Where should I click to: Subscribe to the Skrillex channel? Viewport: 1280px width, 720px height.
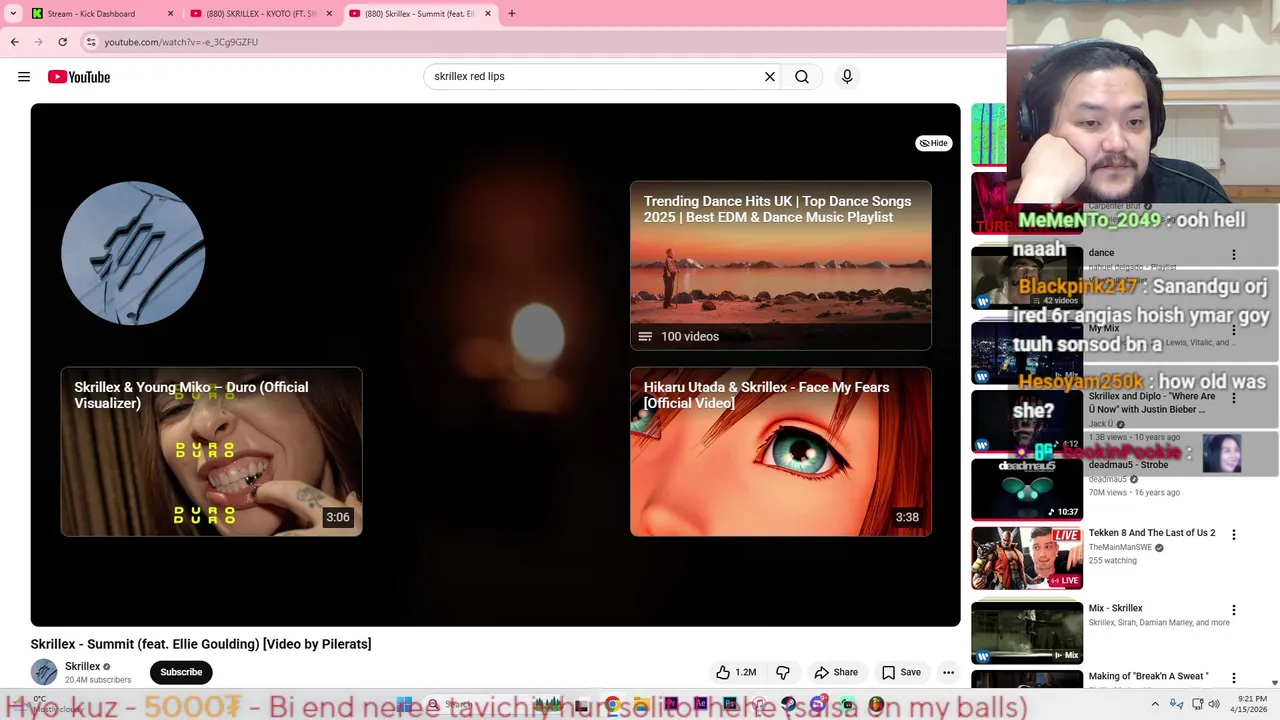tap(181, 672)
